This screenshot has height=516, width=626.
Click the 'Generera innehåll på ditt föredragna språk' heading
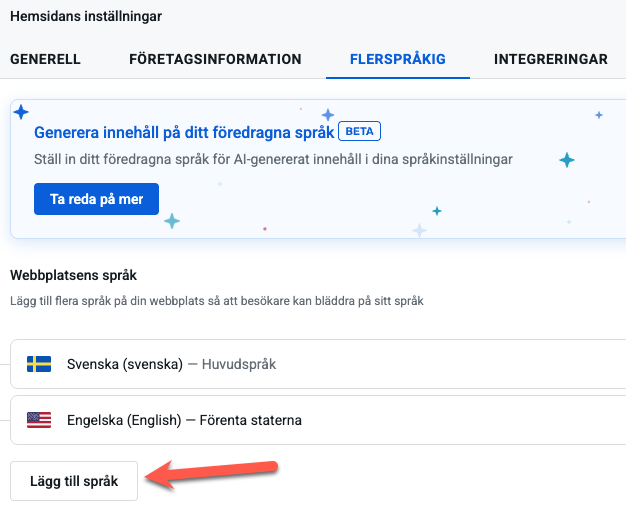[184, 132]
